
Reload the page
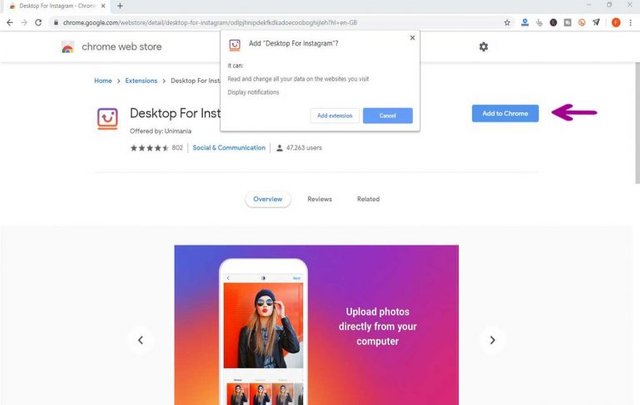(x=38, y=22)
